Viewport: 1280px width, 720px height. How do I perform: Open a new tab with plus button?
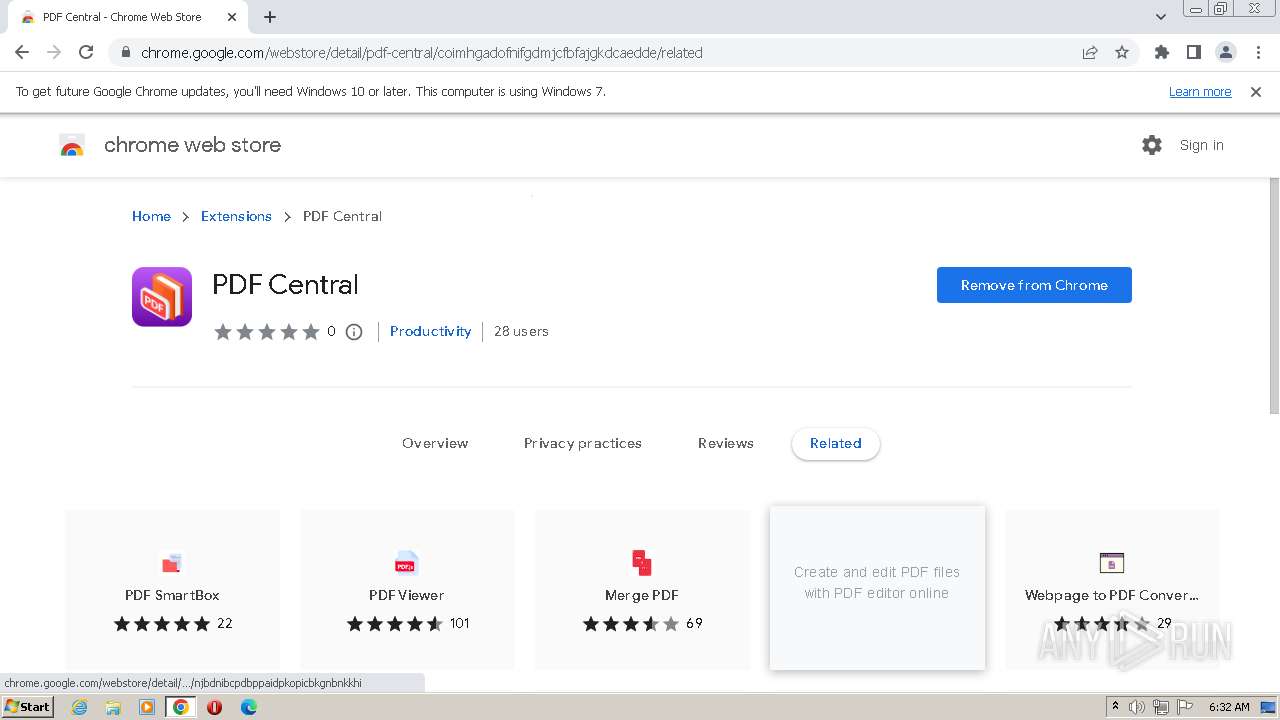(270, 17)
